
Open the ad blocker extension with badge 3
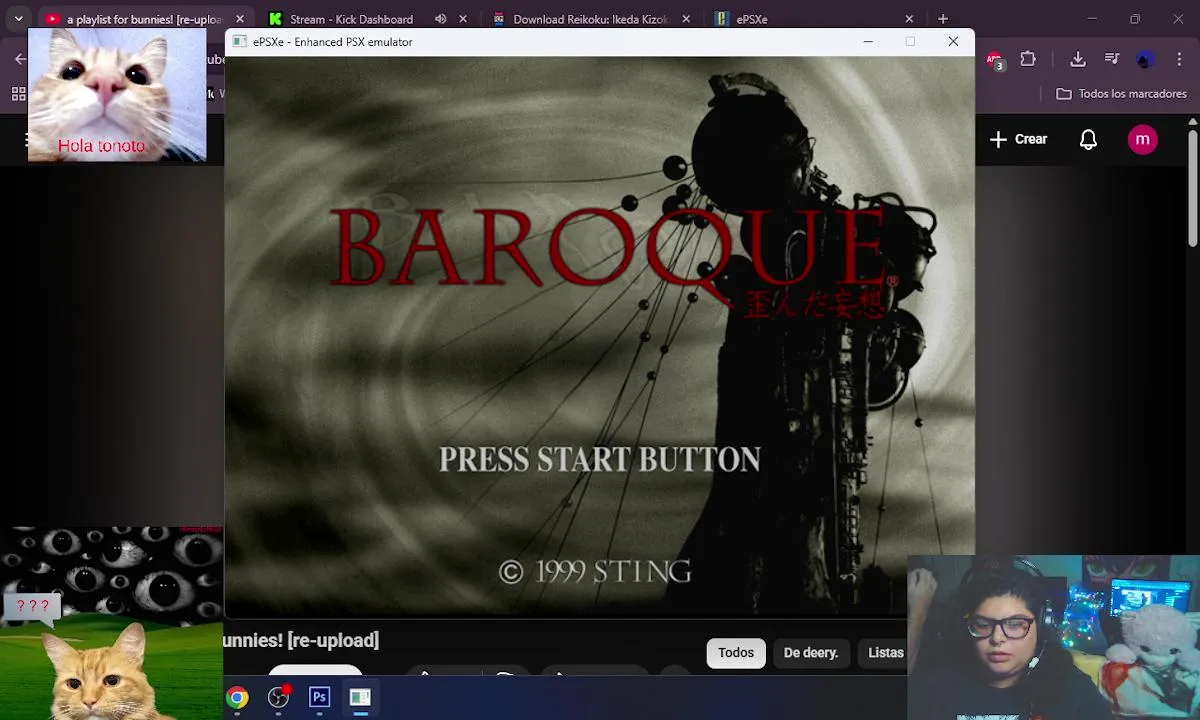point(994,60)
